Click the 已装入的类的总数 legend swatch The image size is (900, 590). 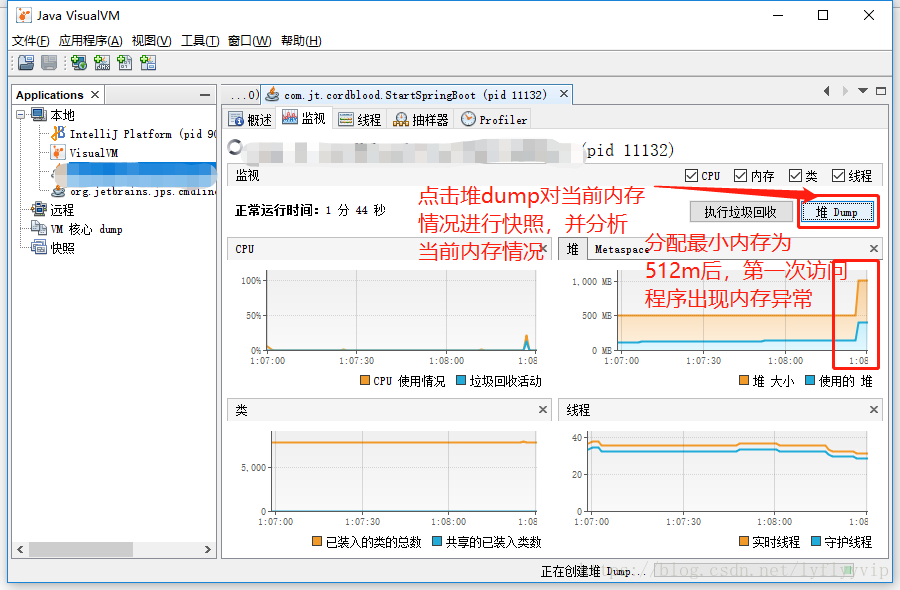[x=317, y=541]
